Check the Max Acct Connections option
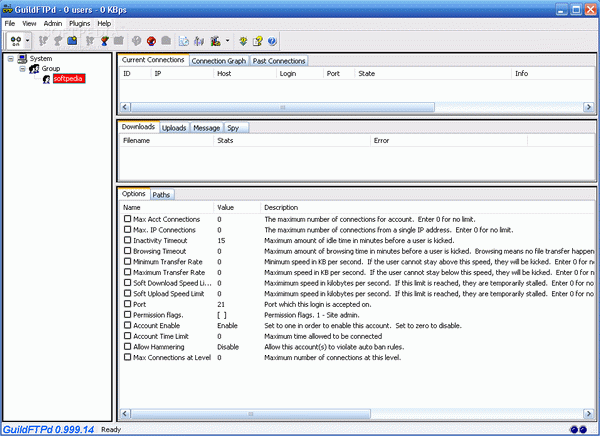This screenshot has width=600, height=436. pyautogui.click(x=127, y=219)
